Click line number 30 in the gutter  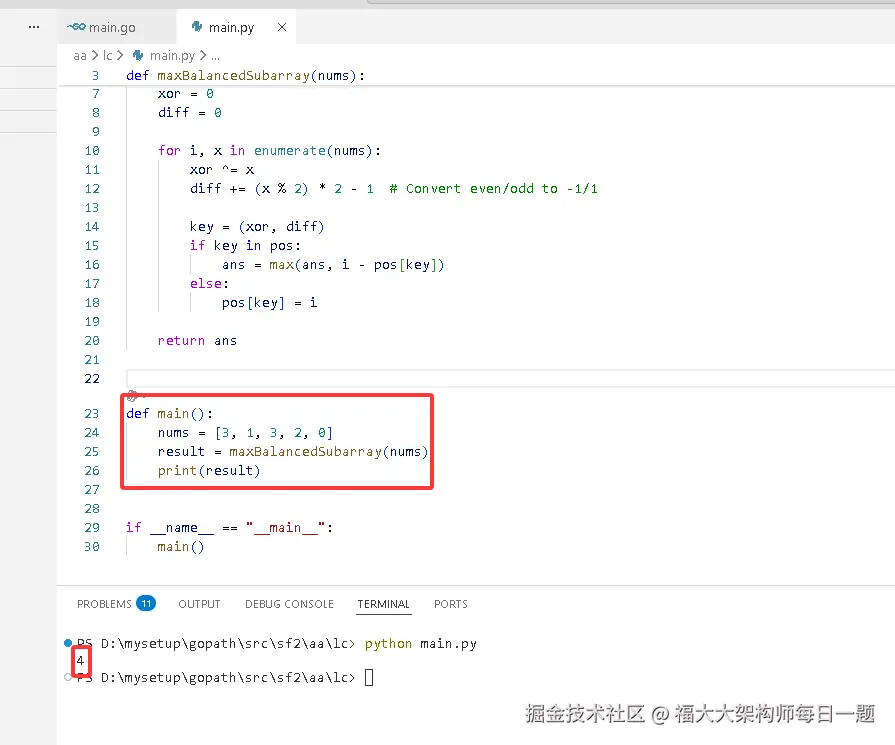tap(92, 546)
